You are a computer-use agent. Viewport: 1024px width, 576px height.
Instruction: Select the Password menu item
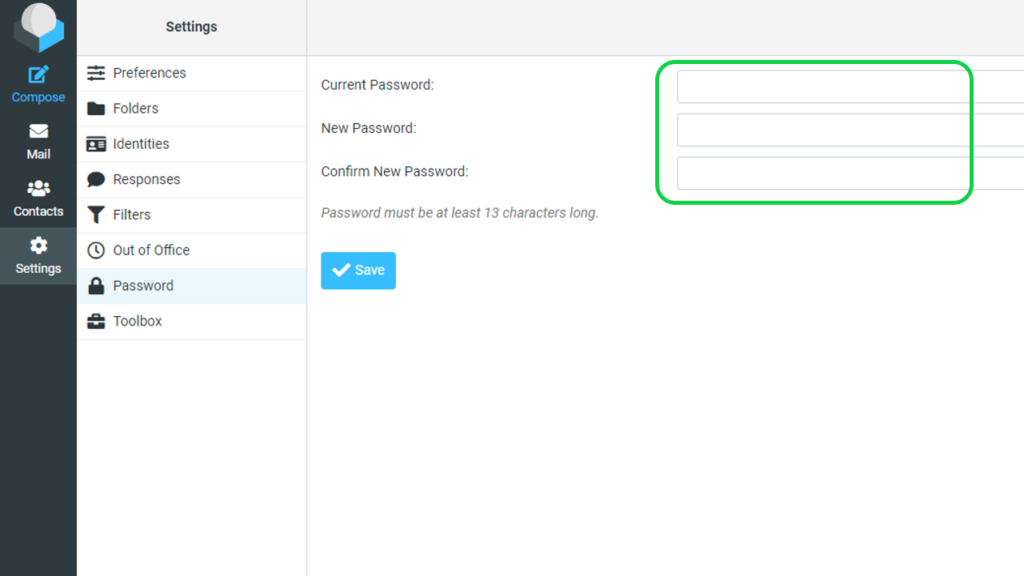[x=192, y=286]
